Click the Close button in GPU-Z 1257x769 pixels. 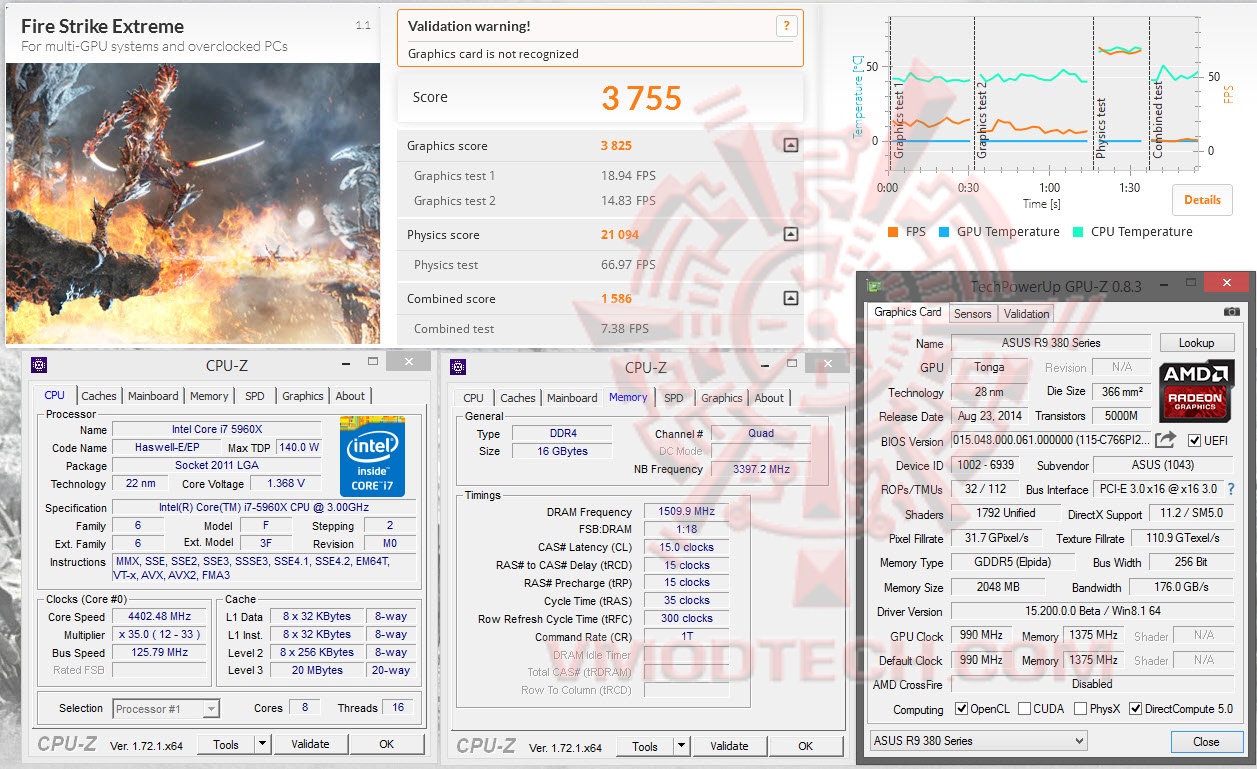coord(1206,742)
